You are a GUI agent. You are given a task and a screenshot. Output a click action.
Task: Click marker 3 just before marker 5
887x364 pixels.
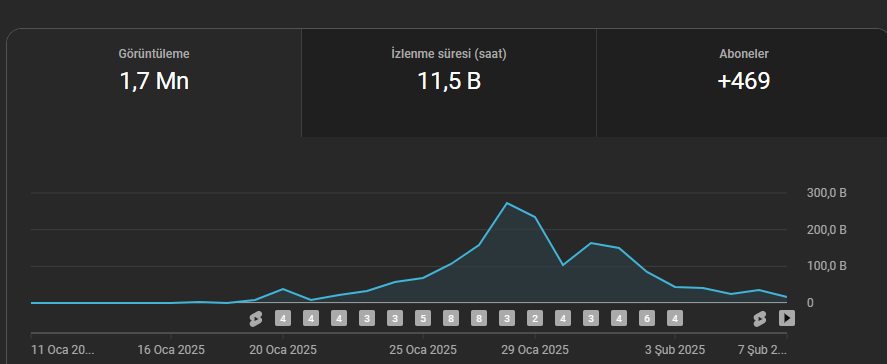[395, 318]
